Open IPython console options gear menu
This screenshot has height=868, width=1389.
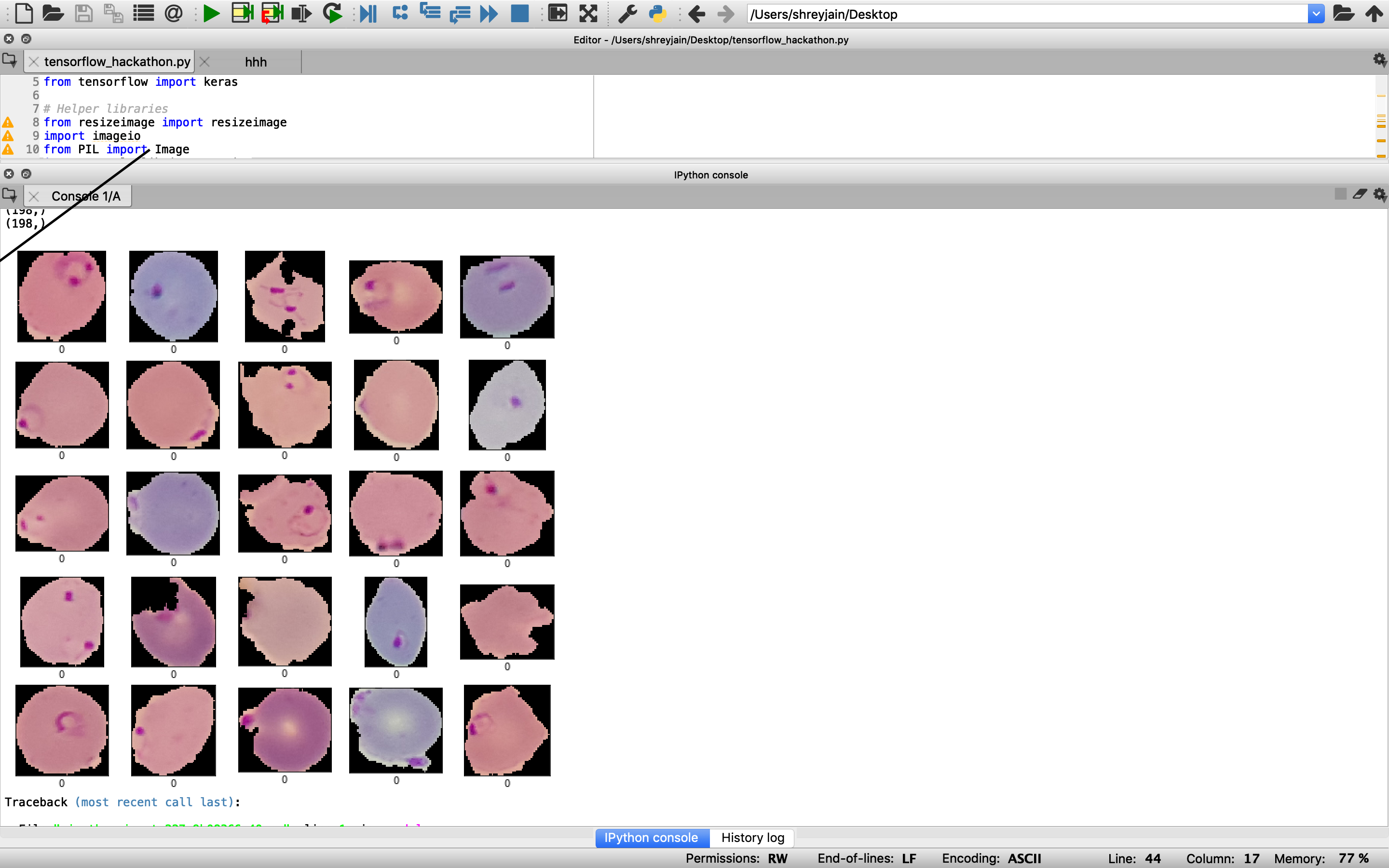click(x=1379, y=195)
